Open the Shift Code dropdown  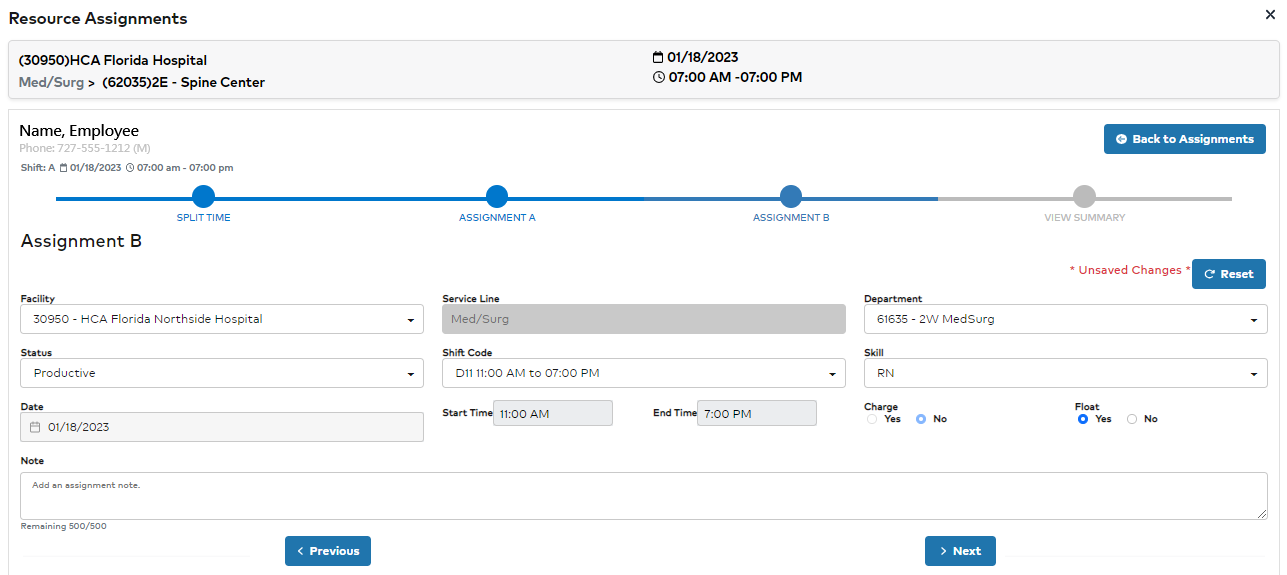[x=643, y=374]
